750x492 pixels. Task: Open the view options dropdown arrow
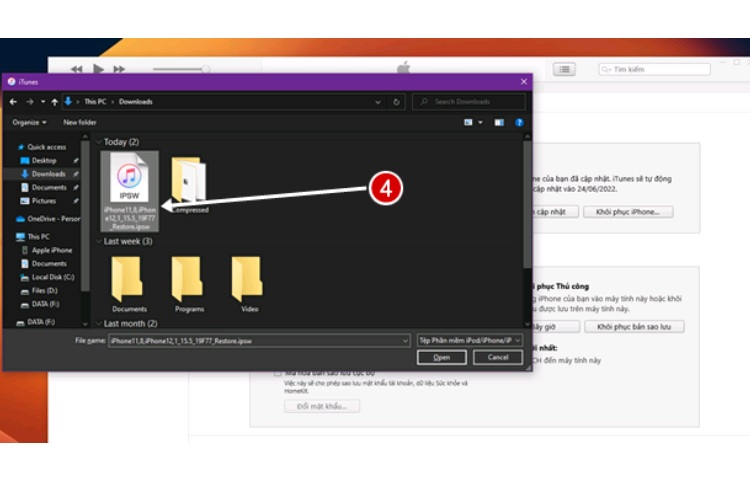coord(480,122)
